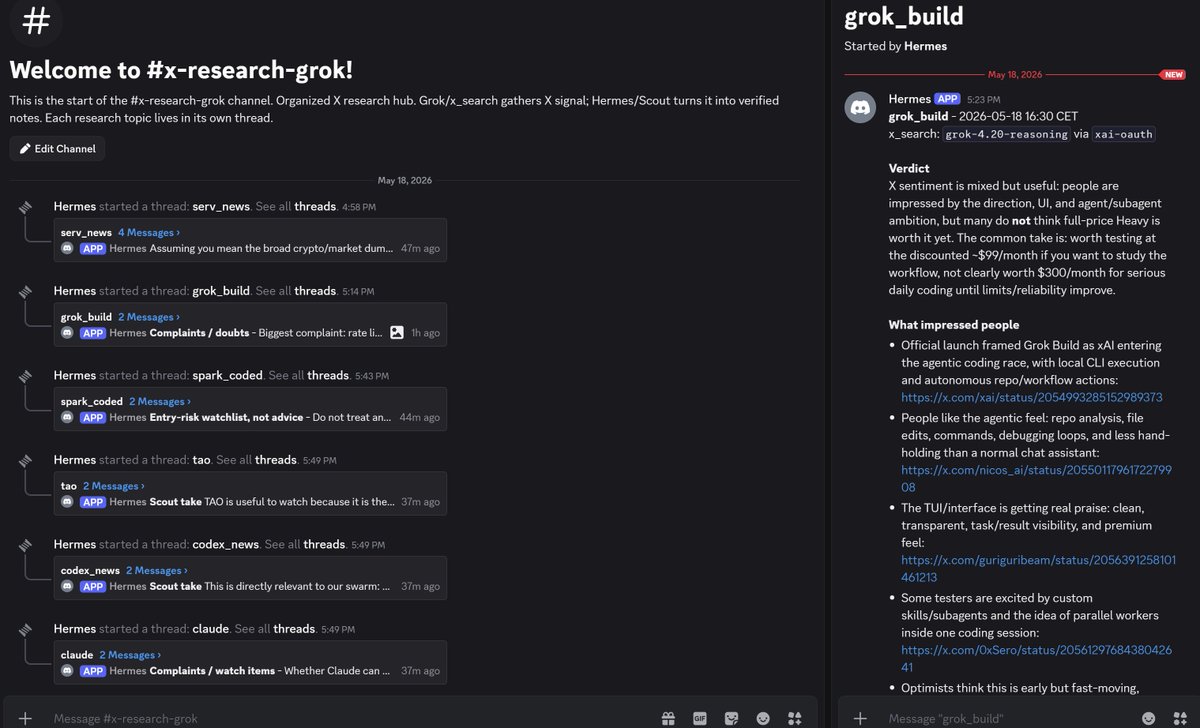The height and width of the screenshot is (728, 1200).
Task: Open the apps launcher in the #x-research-grok message bar
Action: pyautogui.click(x=795, y=718)
